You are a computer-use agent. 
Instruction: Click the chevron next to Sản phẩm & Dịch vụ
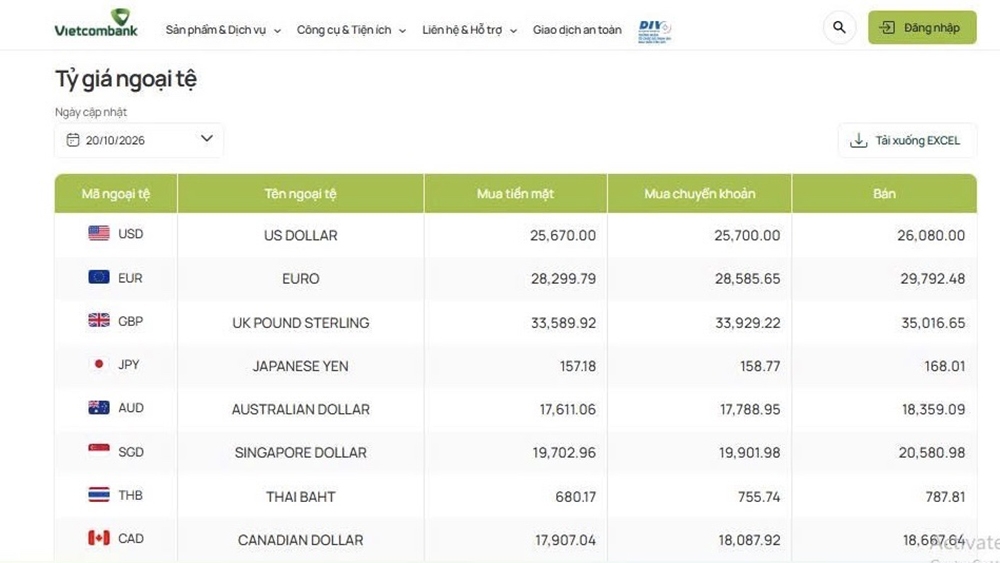(x=277, y=31)
